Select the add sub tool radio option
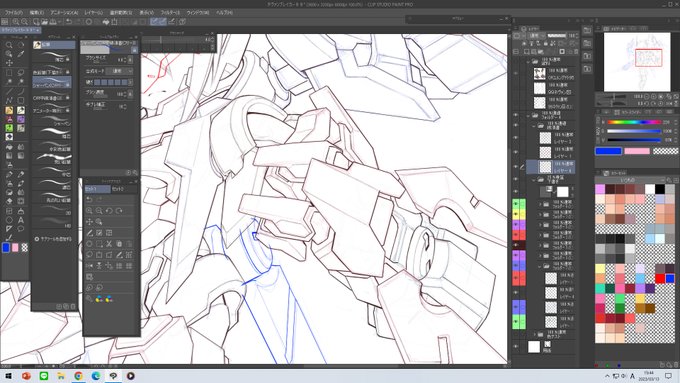Viewport: 680px width, 383px height. coord(37,239)
